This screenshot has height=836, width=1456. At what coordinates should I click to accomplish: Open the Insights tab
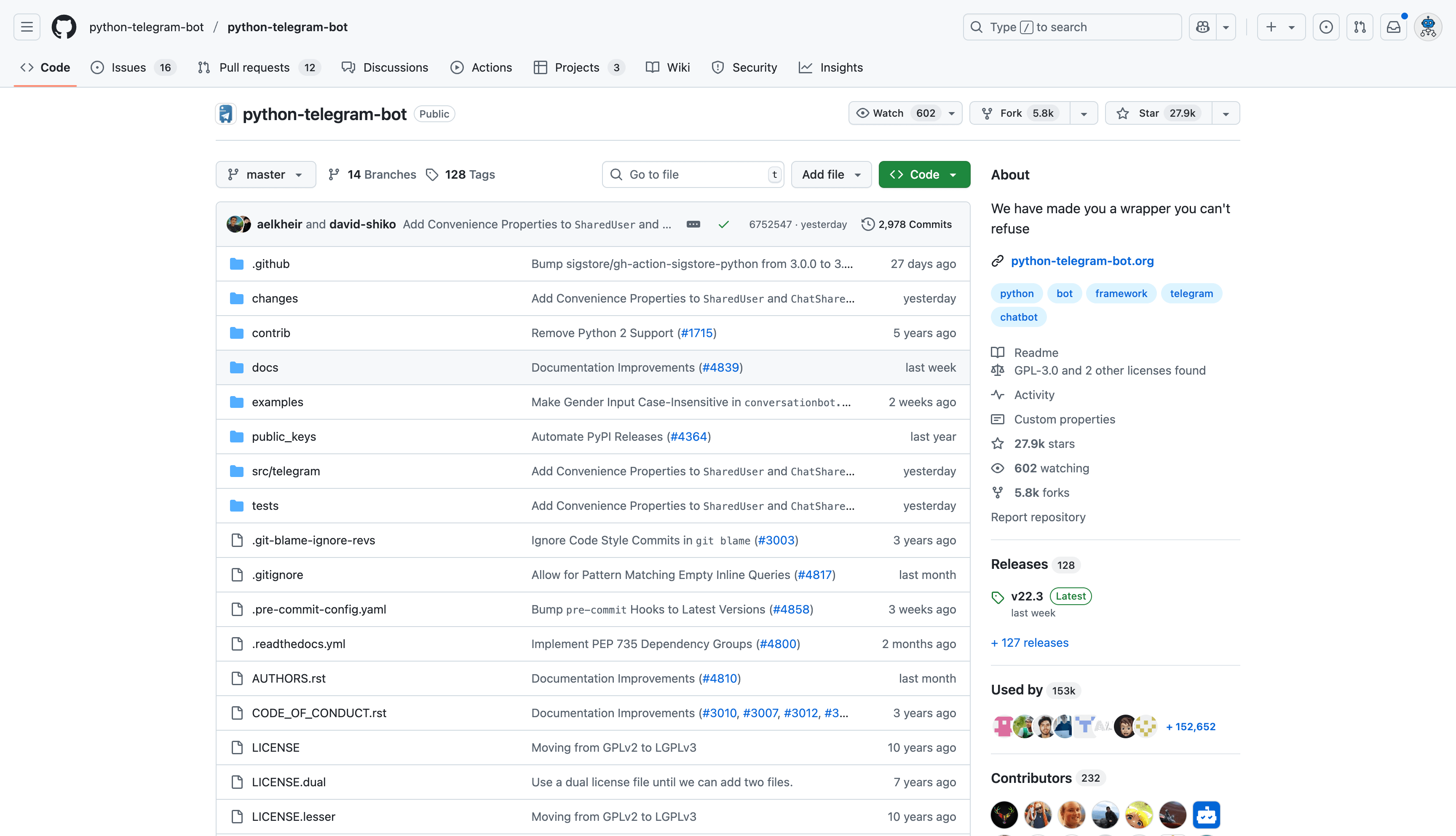(830, 67)
